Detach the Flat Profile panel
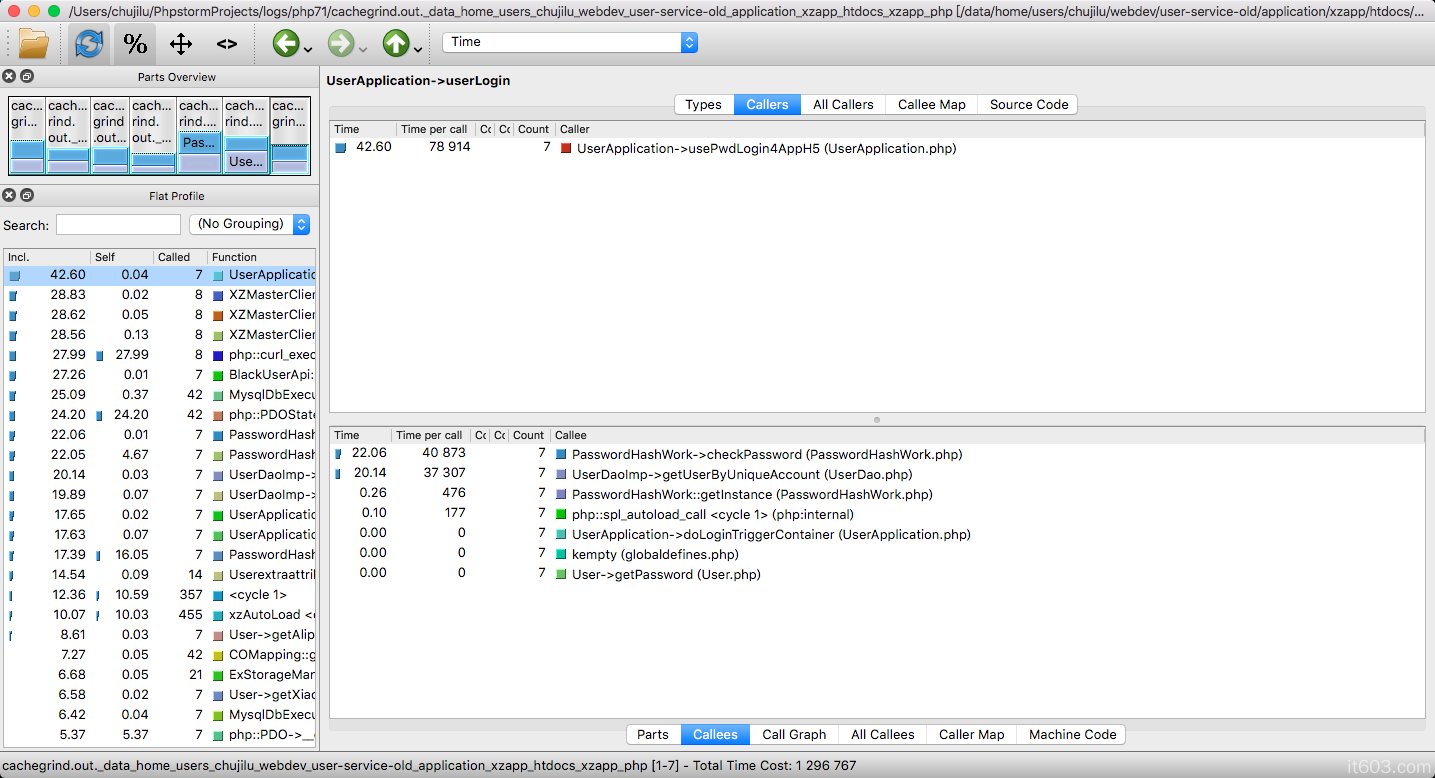This screenshot has height=778, width=1435. [x=27, y=196]
